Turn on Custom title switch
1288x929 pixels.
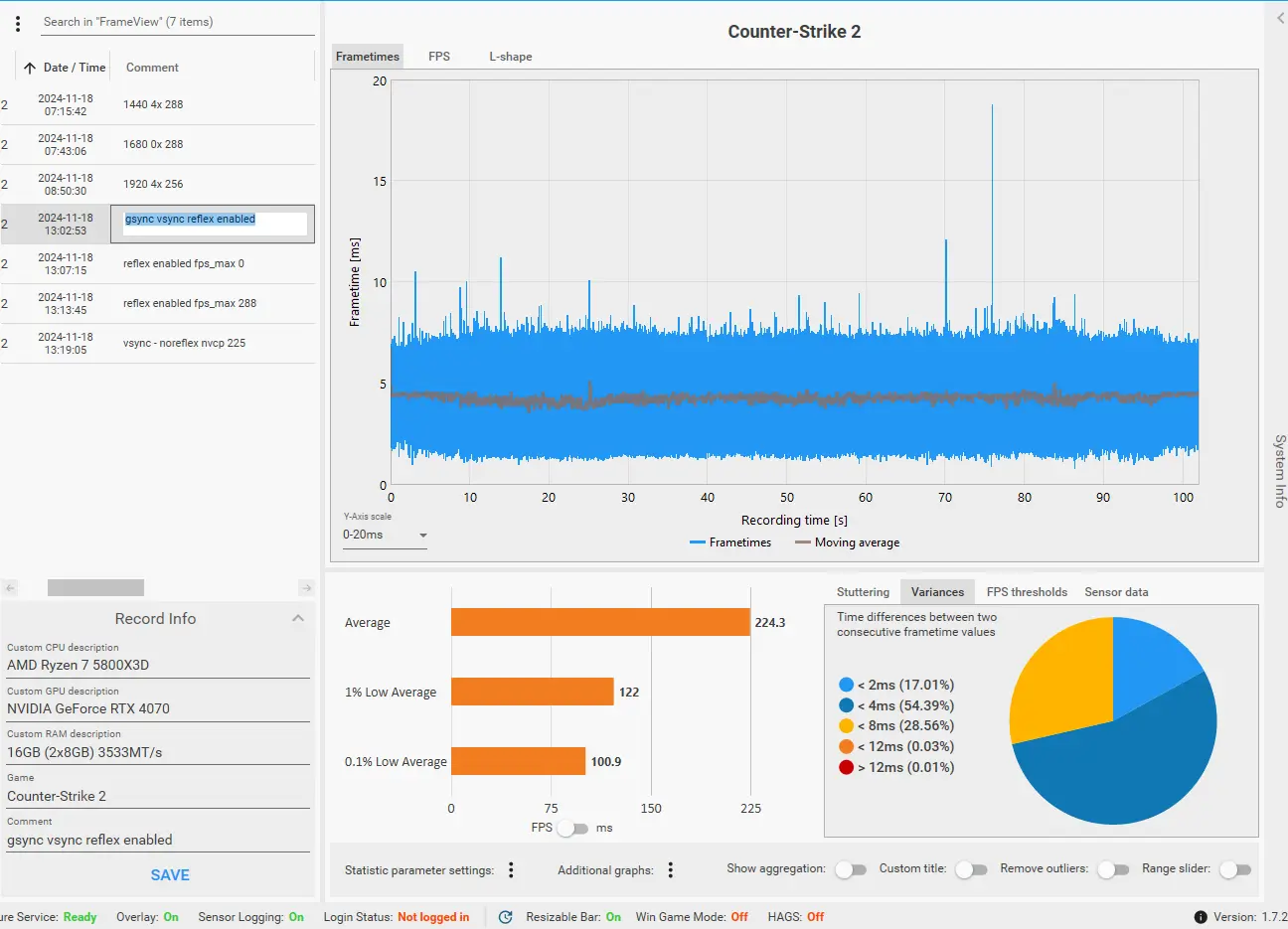(x=971, y=869)
